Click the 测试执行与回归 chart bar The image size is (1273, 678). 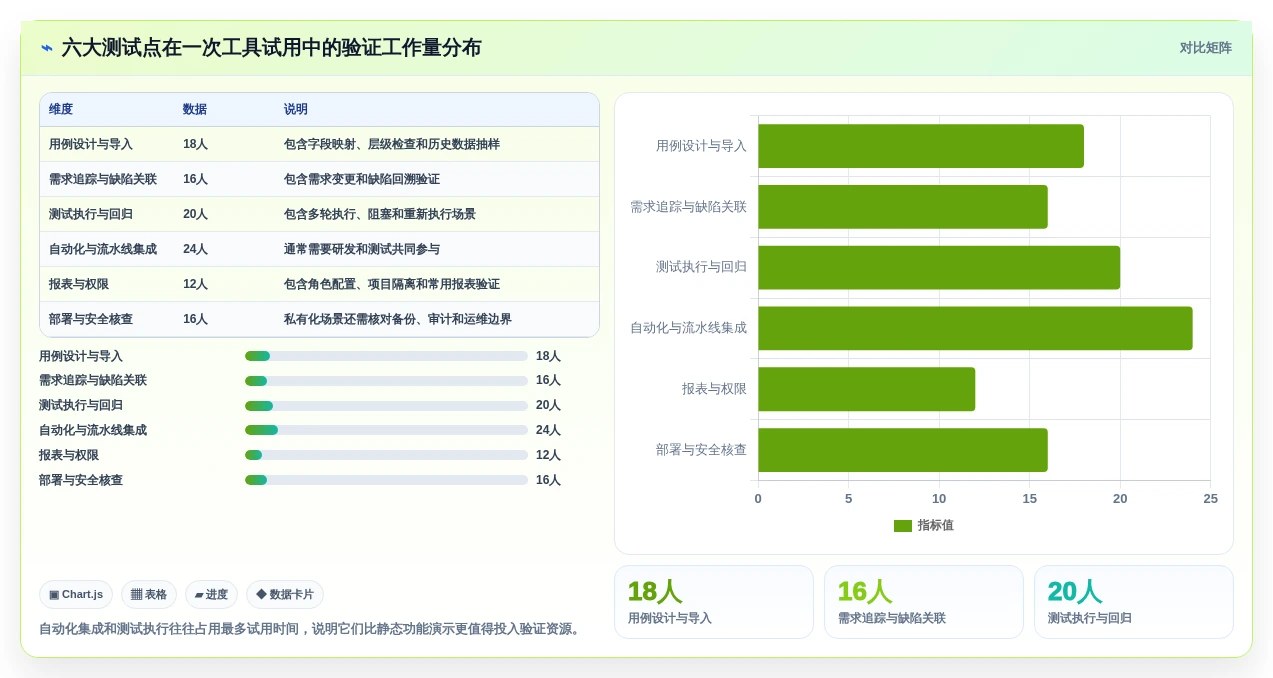coord(939,267)
